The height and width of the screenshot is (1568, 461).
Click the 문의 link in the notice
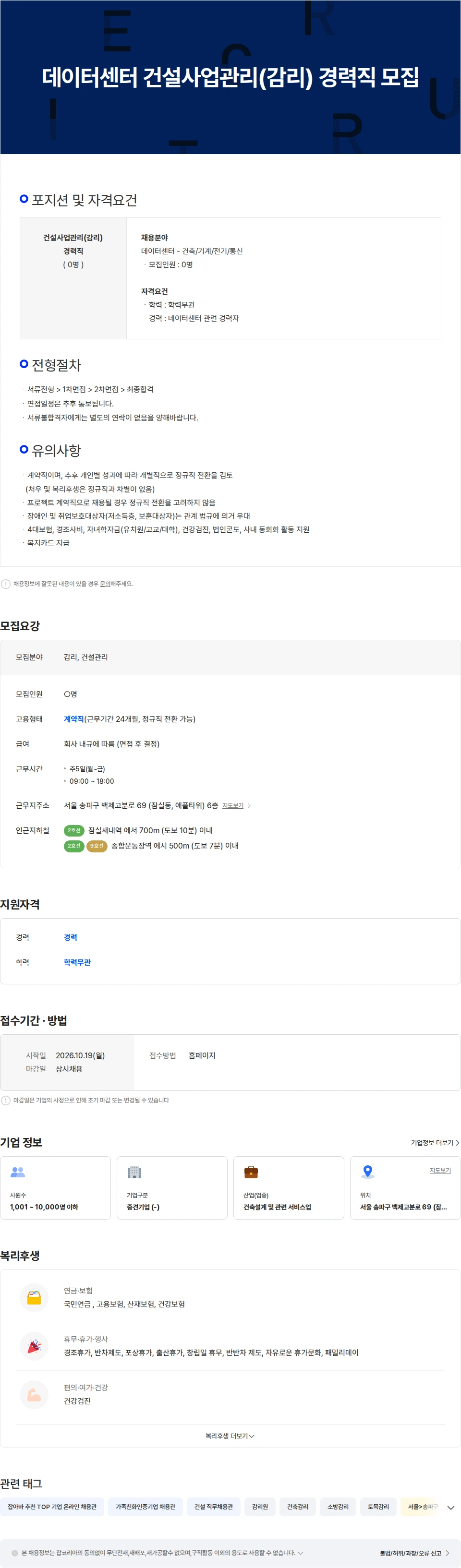[105, 584]
